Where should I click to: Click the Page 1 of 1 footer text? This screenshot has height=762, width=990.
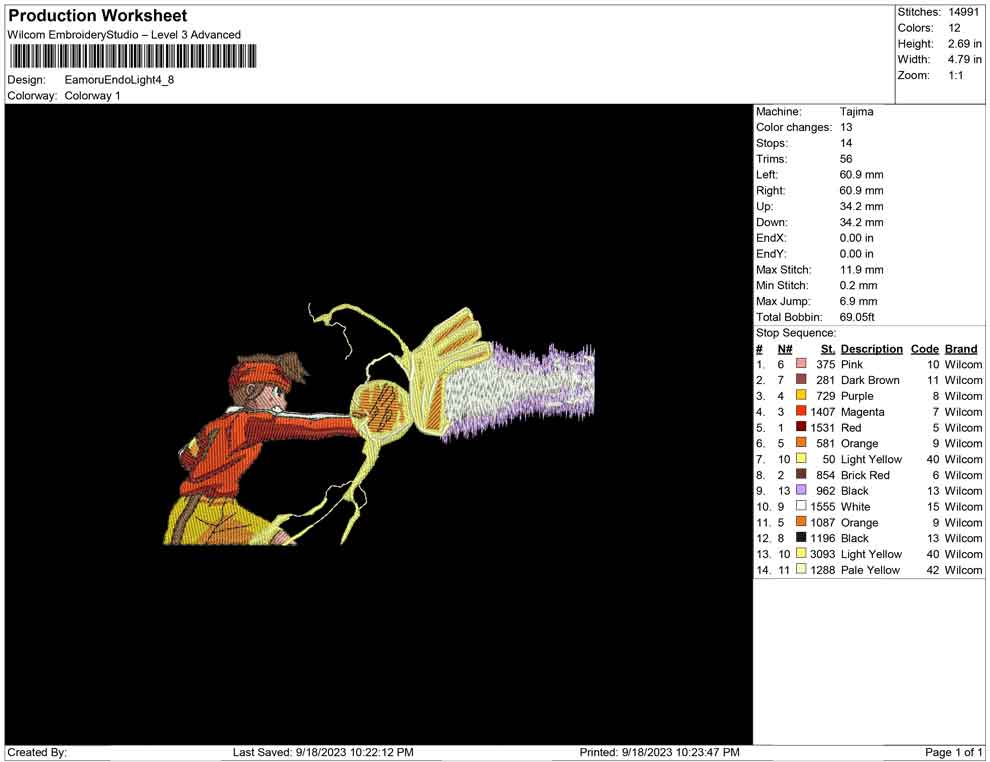954,752
